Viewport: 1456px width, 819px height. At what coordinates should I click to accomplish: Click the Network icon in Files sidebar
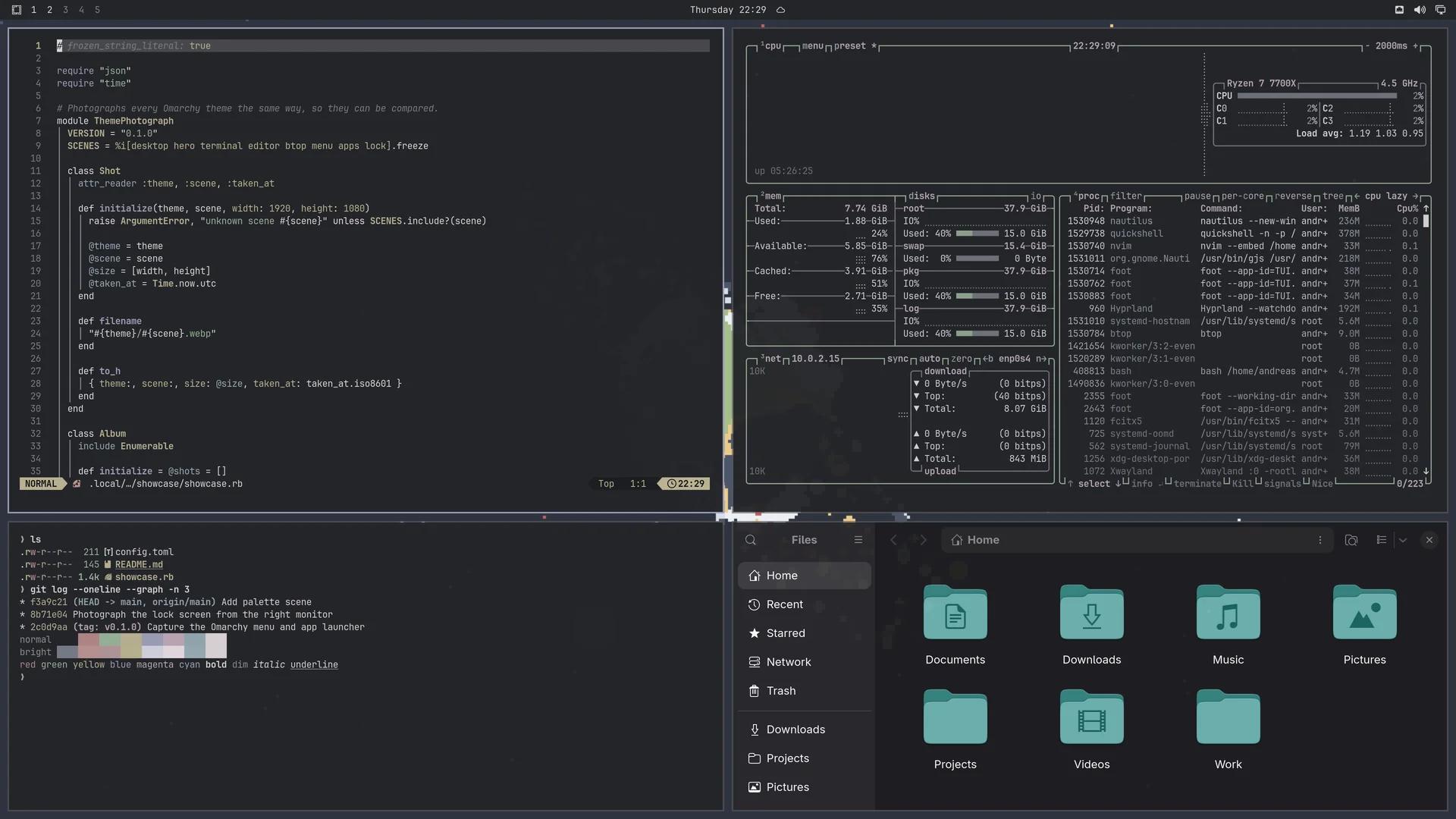755,662
